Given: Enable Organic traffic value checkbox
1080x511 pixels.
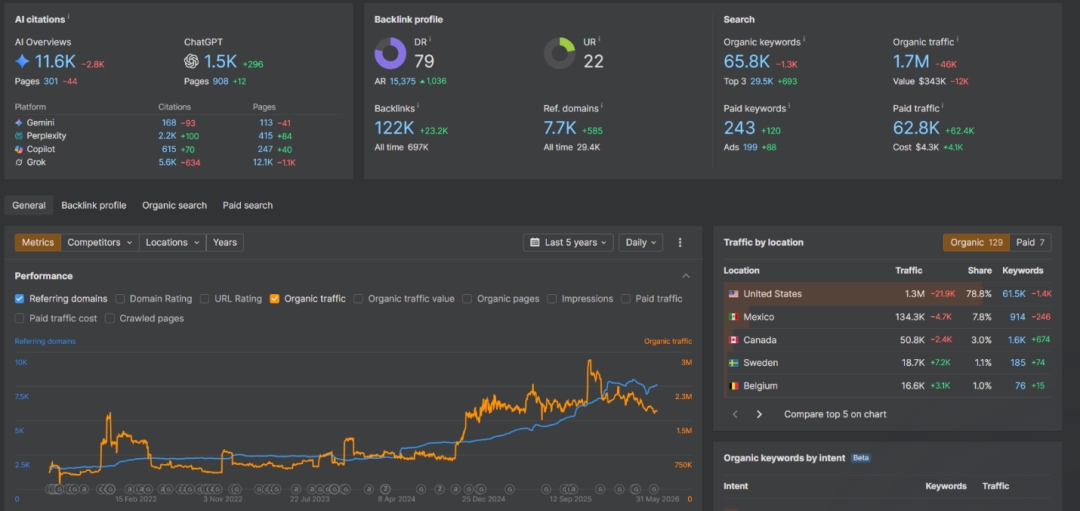Looking at the screenshot, I should point(358,299).
